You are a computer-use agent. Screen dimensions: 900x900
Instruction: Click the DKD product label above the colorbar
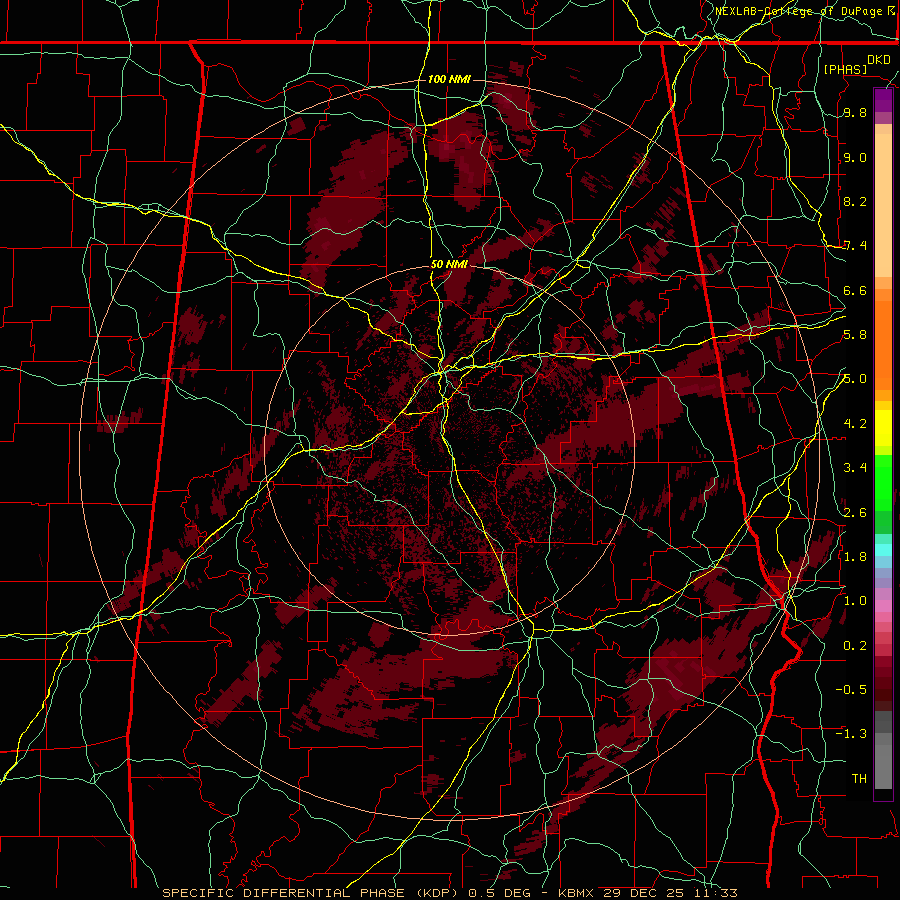[x=879, y=60]
